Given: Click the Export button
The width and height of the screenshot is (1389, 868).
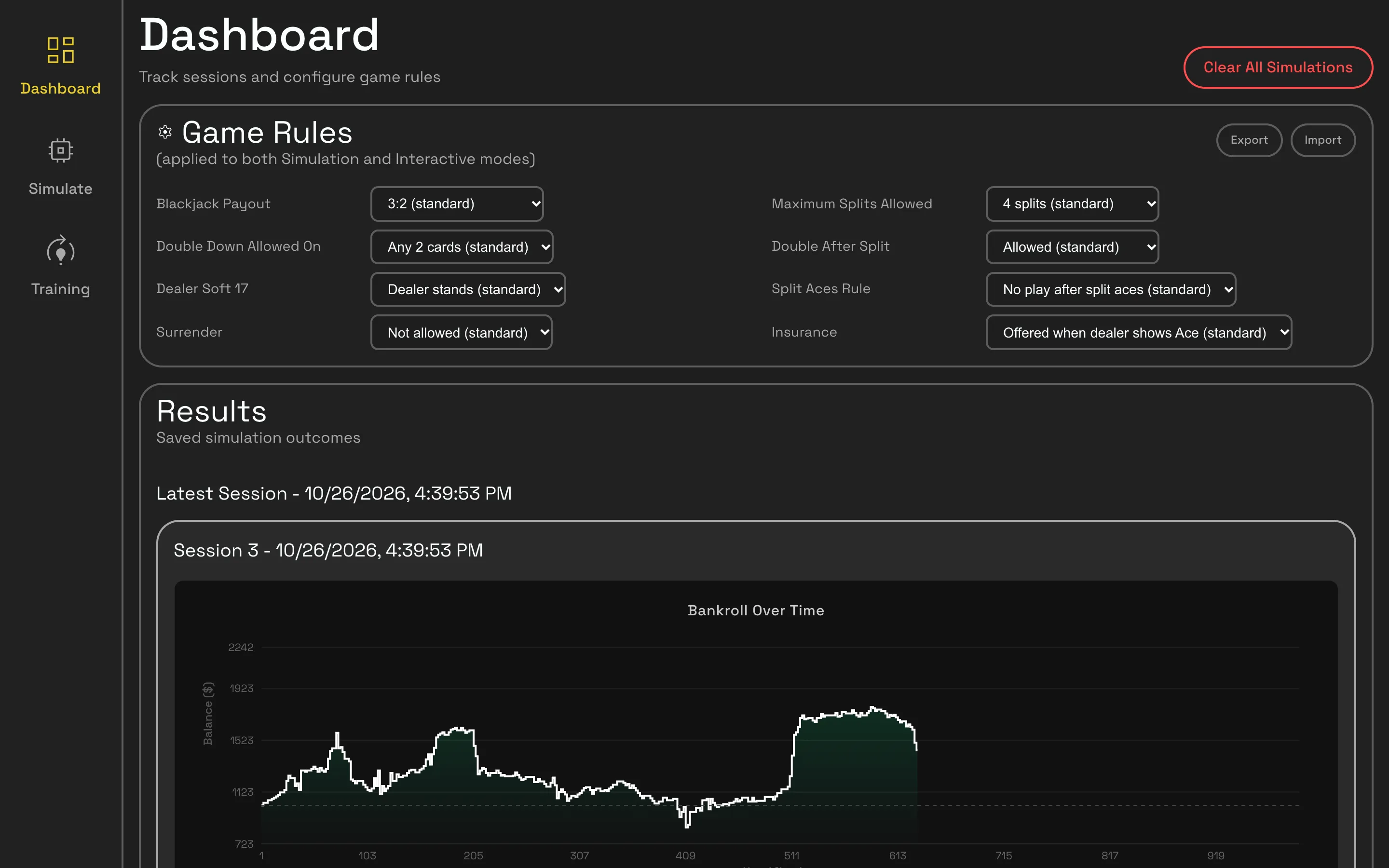Looking at the screenshot, I should [1249, 140].
